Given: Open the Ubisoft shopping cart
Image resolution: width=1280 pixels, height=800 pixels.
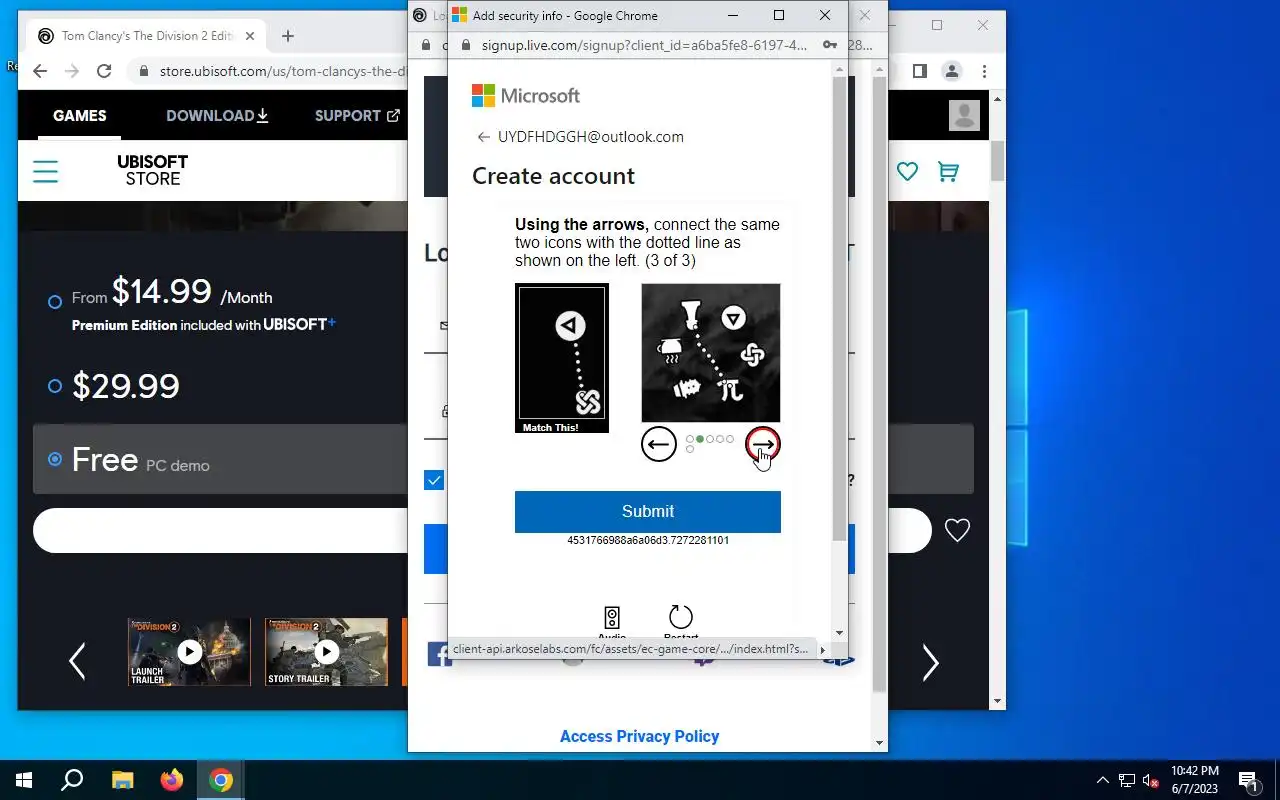Looking at the screenshot, I should (x=948, y=171).
